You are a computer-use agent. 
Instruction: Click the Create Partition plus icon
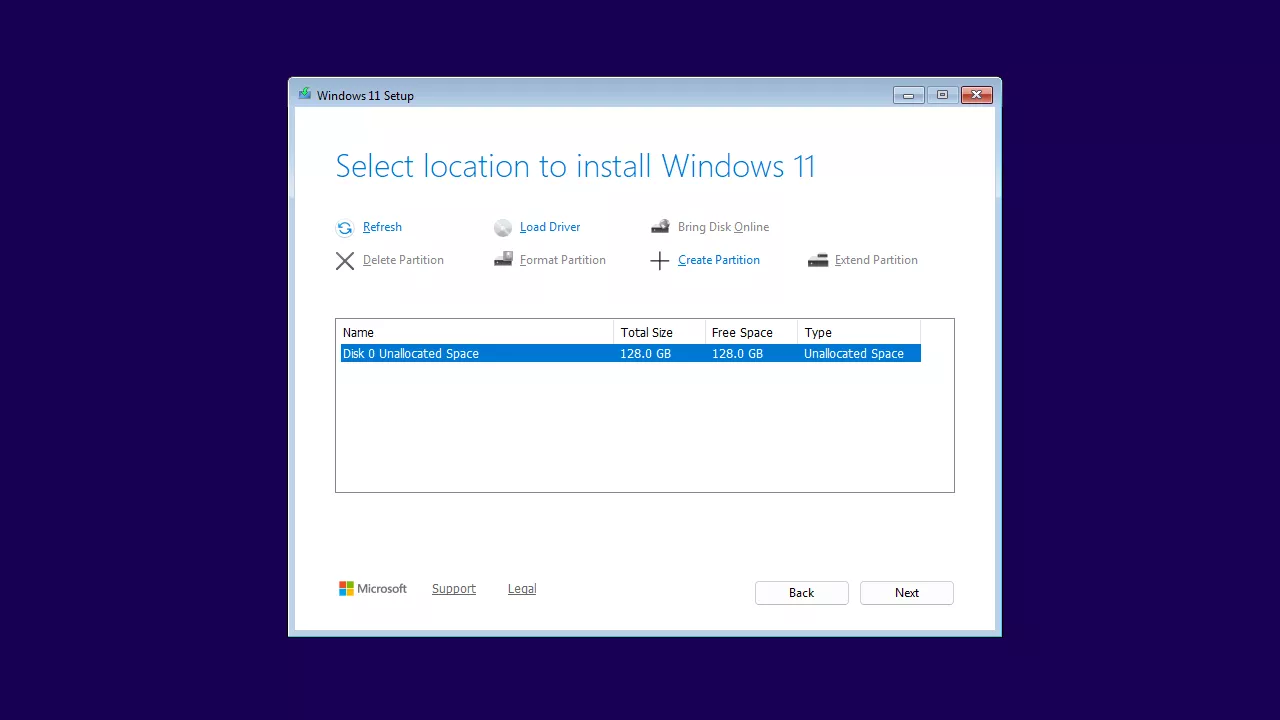coord(660,260)
